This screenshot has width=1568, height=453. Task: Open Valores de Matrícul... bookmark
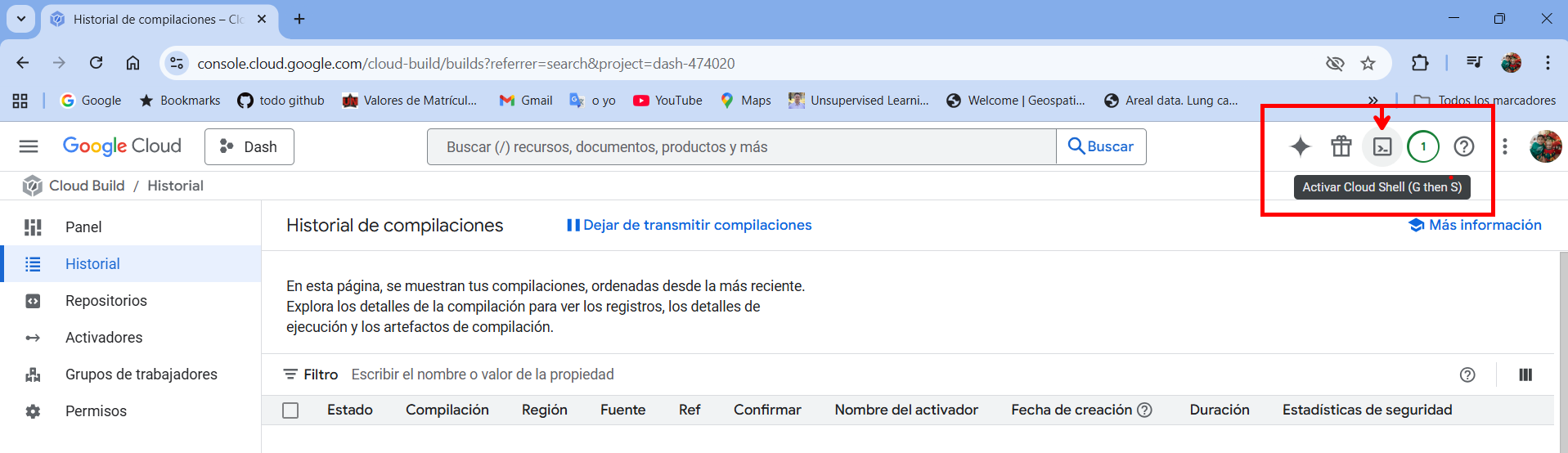click(410, 101)
